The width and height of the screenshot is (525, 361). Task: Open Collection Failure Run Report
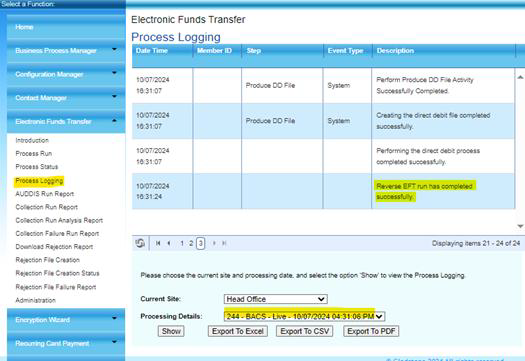[x=57, y=233]
